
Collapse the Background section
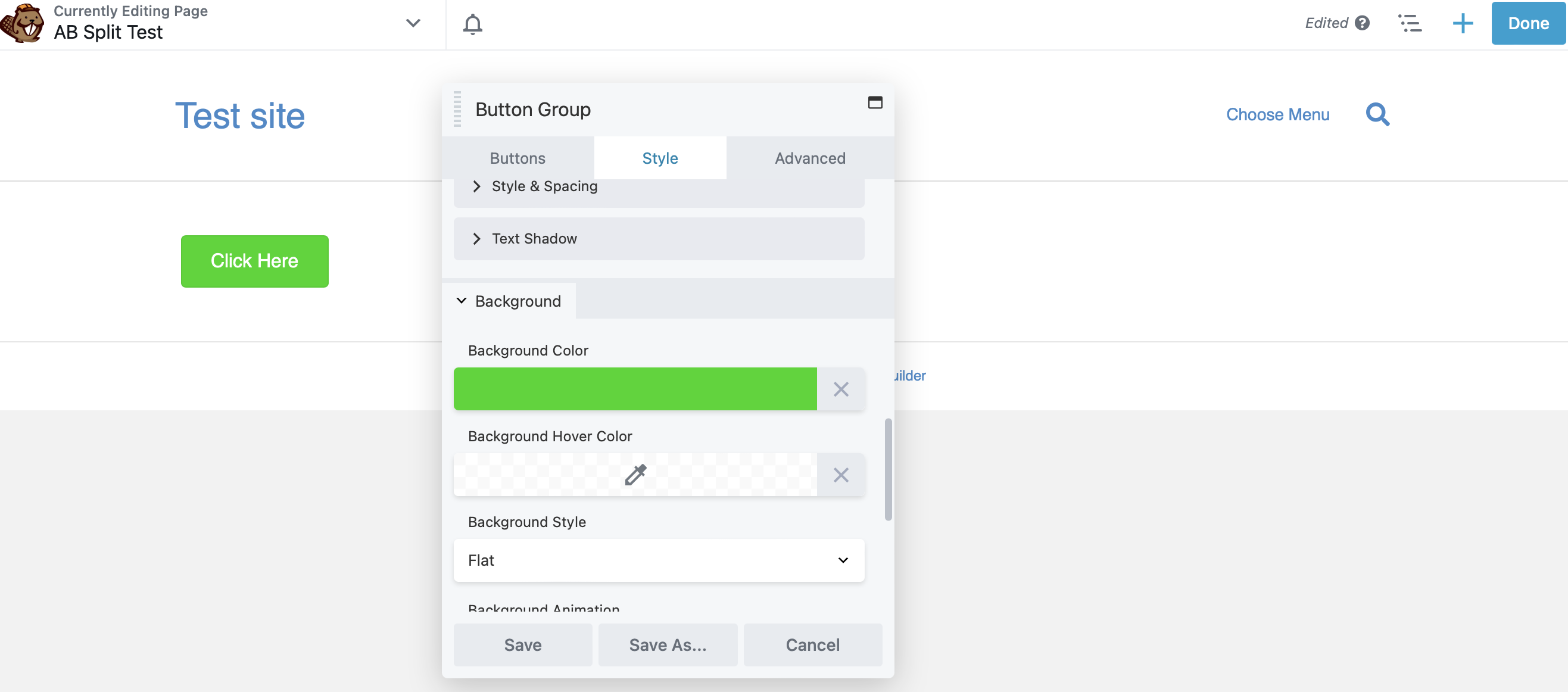coord(510,301)
